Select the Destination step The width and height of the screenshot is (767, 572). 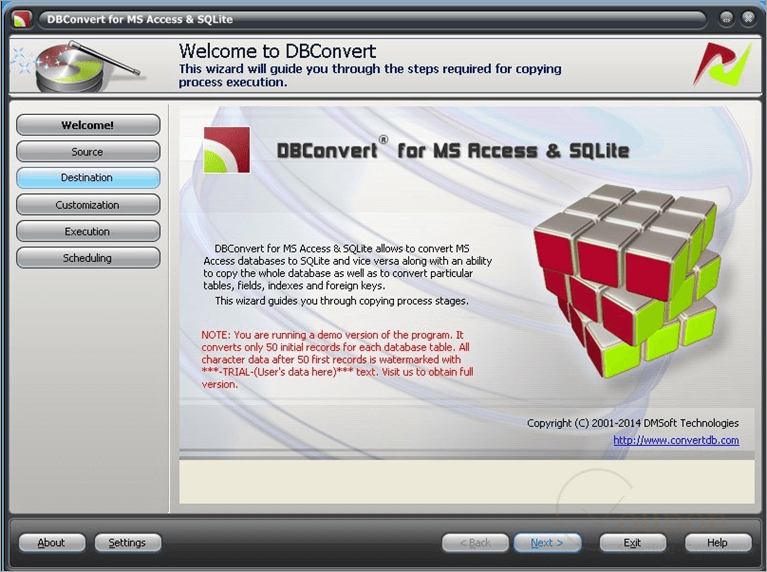[88, 178]
